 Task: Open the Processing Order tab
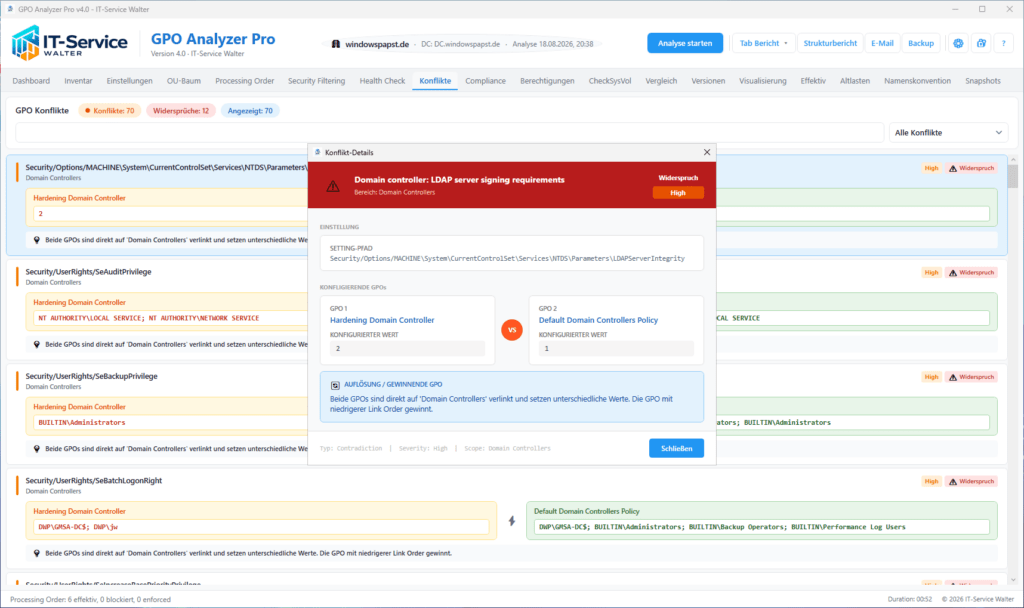tap(245, 81)
